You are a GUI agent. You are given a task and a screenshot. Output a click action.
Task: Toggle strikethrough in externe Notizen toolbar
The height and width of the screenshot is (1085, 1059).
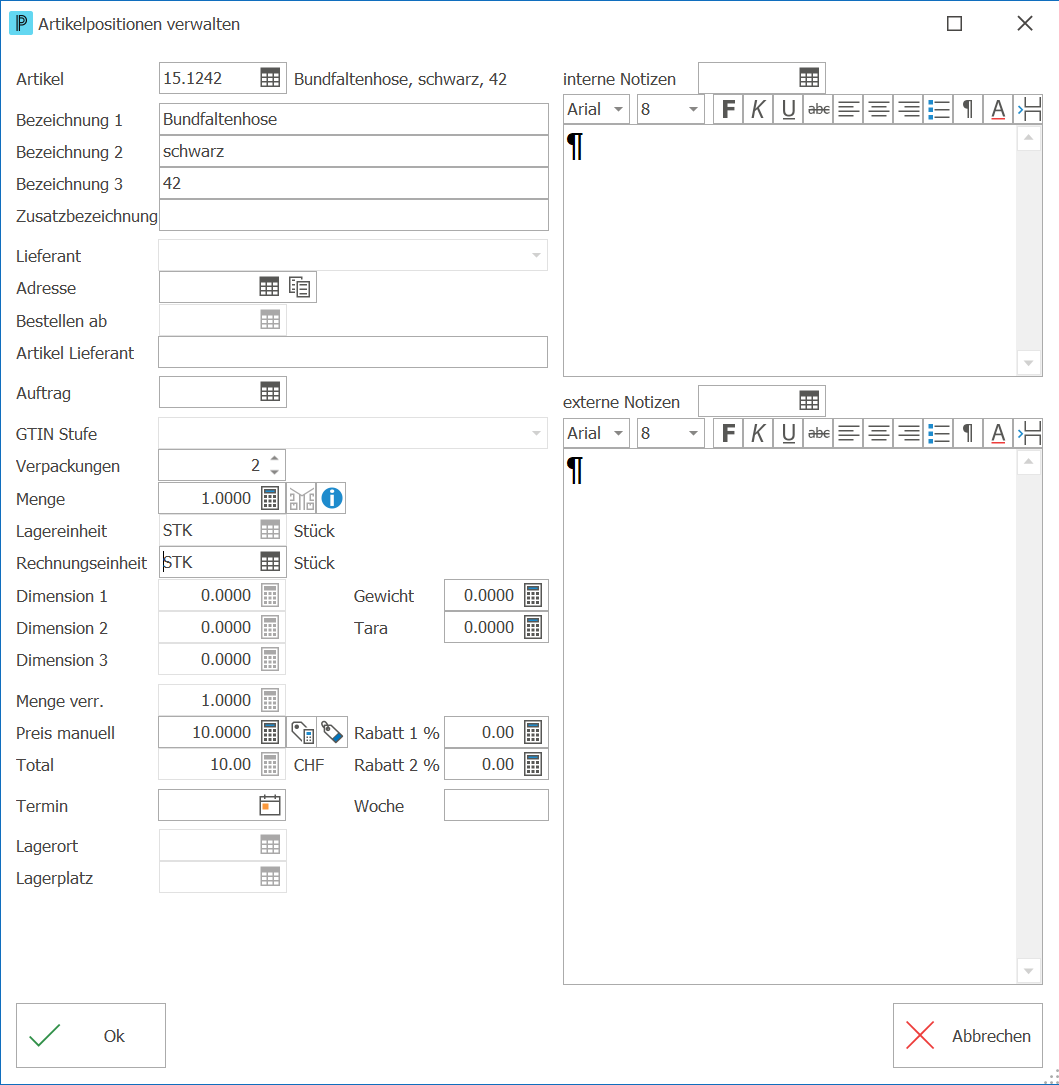(819, 433)
